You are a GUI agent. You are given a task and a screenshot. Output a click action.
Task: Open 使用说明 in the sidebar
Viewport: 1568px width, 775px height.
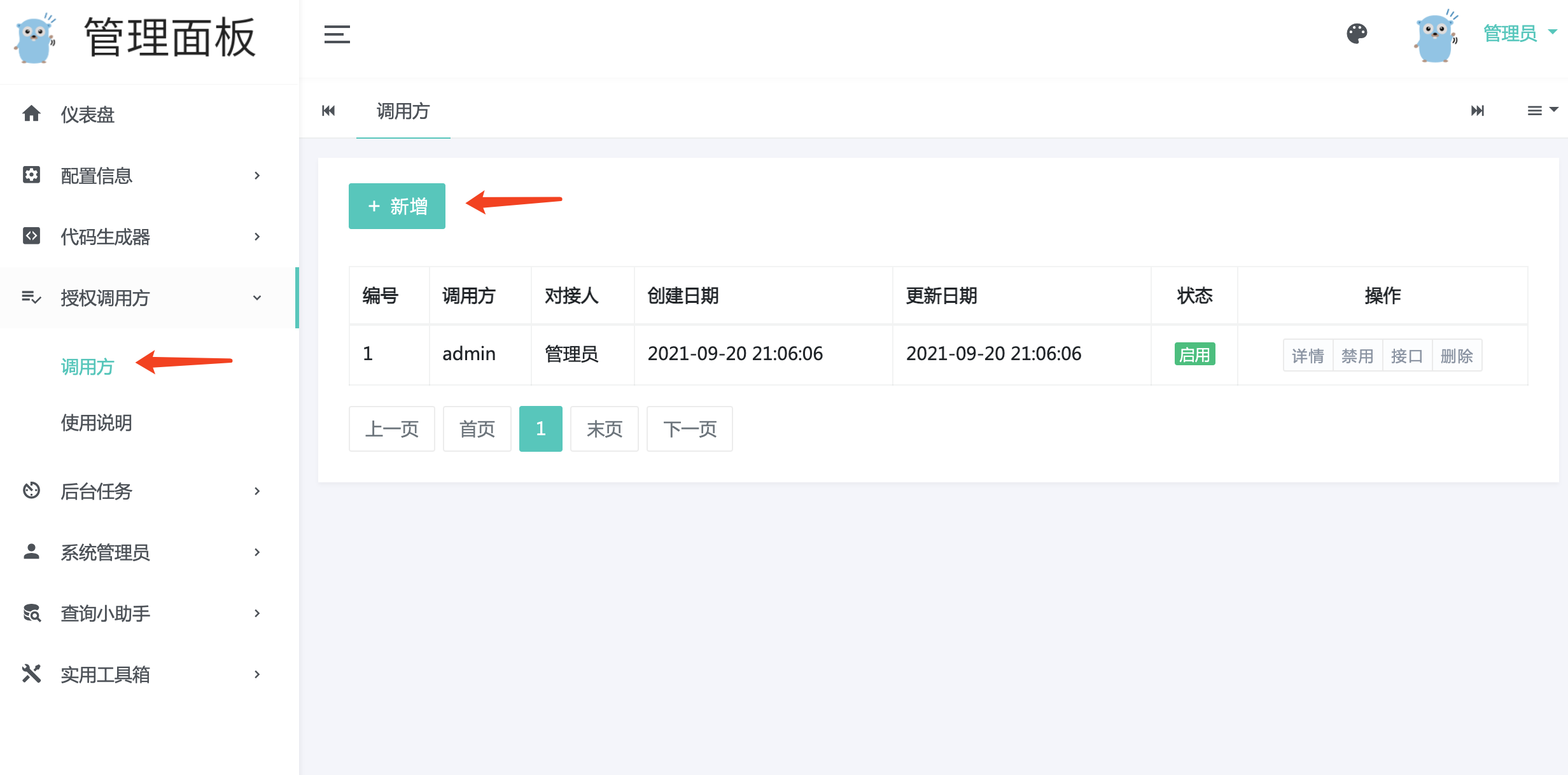coord(97,422)
